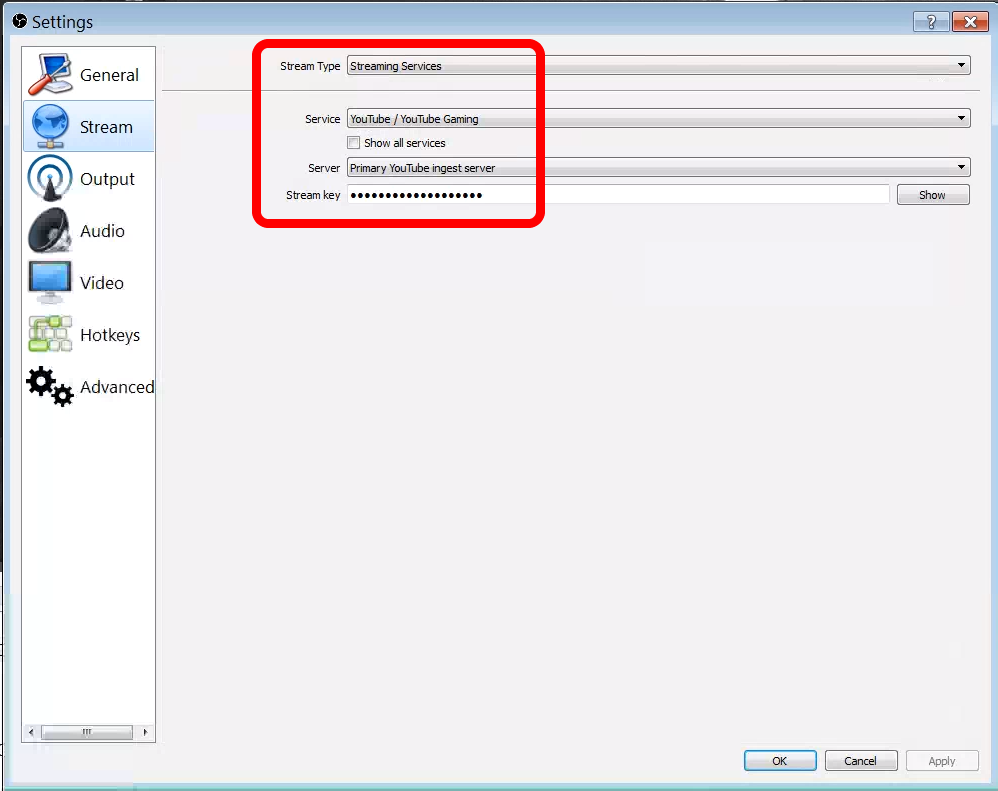The height and width of the screenshot is (791, 998).
Task: Click the sidebar horizontal scrollbar thumb
Action: pyautogui.click(x=87, y=732)
